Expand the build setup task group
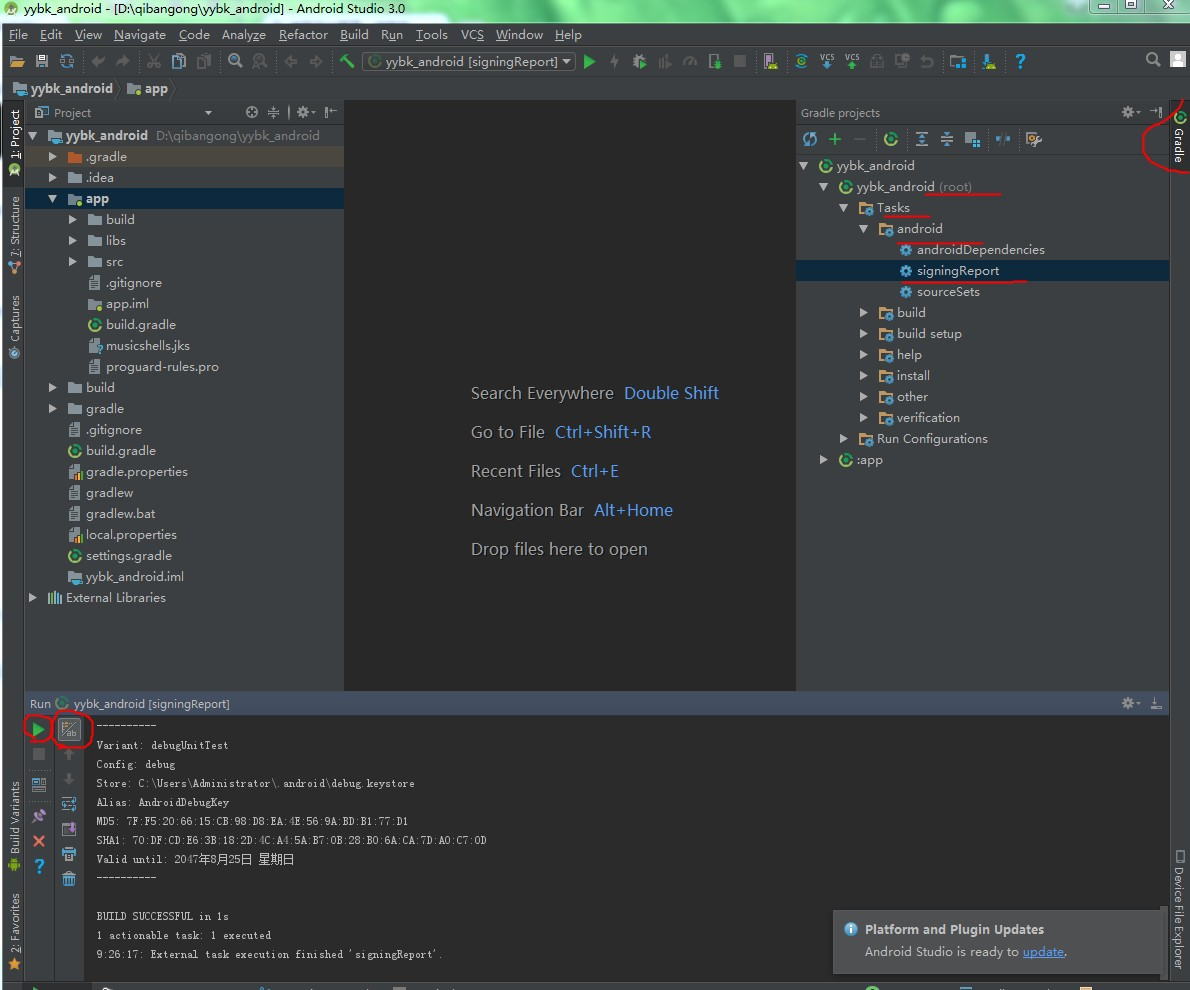Image resolution: width=1190 pixels, height=990 pixels. 864,334
